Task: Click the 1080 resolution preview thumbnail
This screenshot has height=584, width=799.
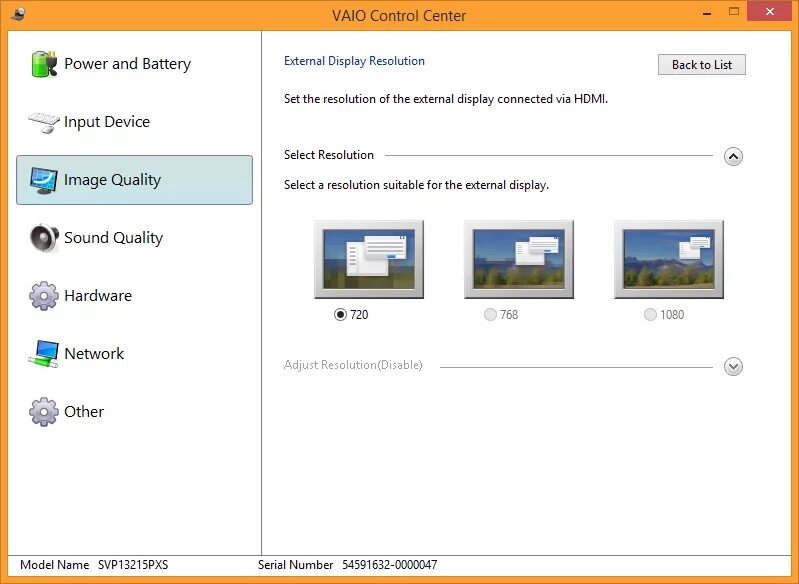Action: [x=669, y=259]
